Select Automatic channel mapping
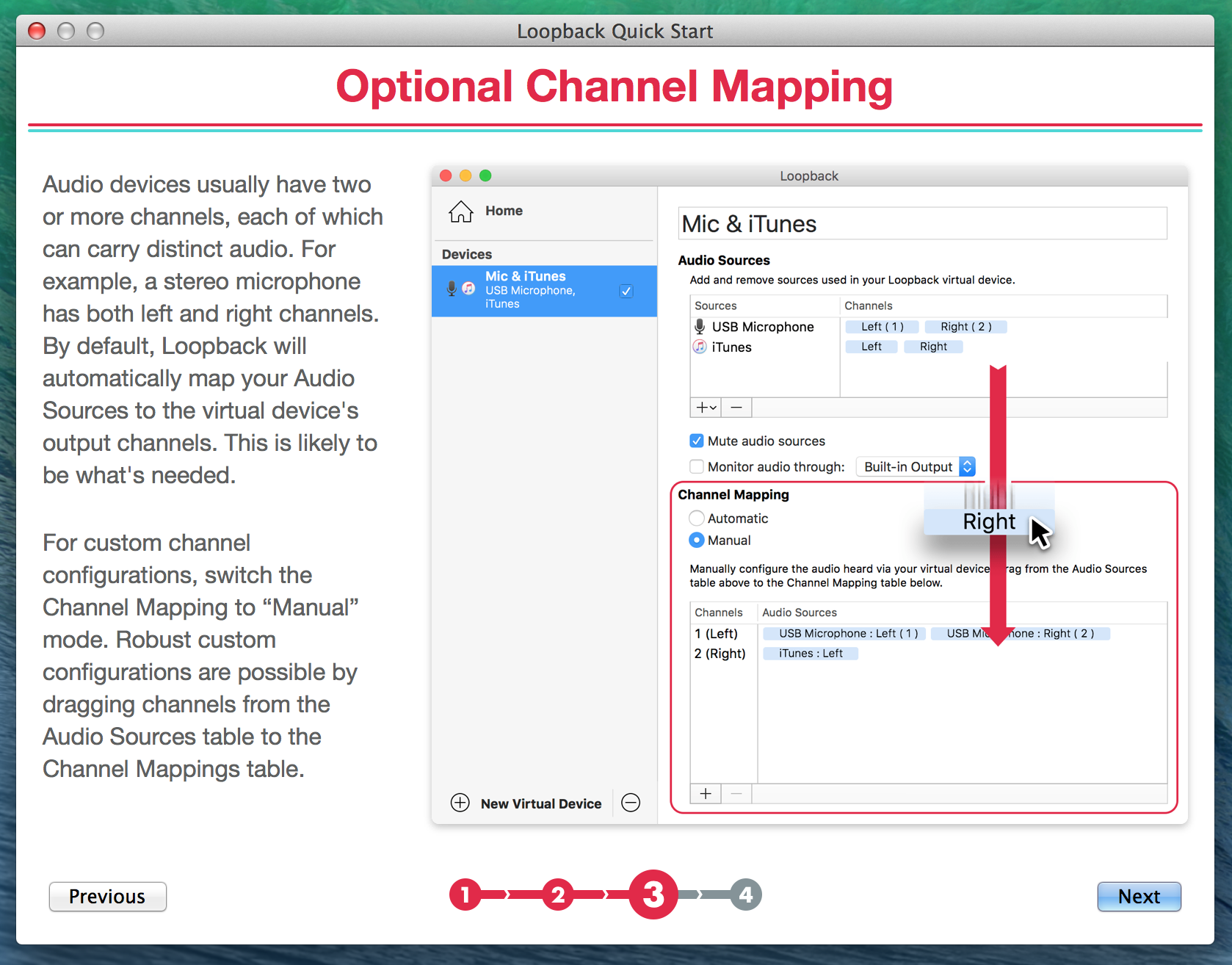The width and height of the screenshot is (1232, 965). point(697,518)
